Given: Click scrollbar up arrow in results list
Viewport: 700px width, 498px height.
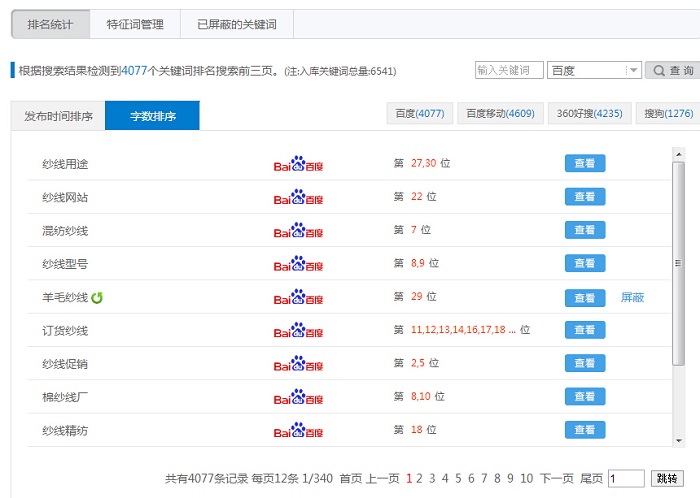Looking at the screenshot, I should tap(679, 153).
